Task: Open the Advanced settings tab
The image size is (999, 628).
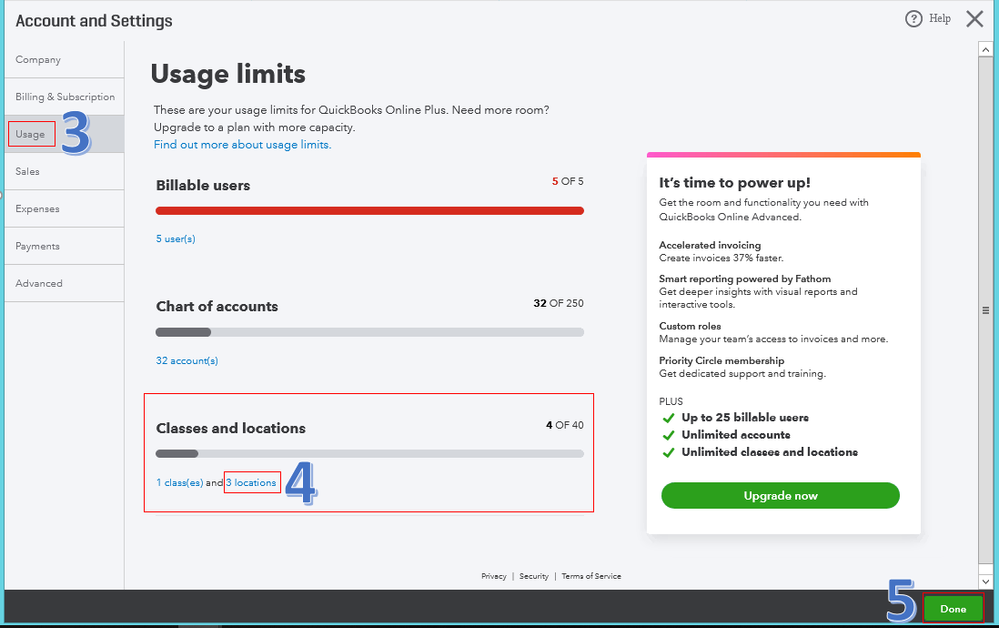Action: pyautogui.click(x=39, y=284)
